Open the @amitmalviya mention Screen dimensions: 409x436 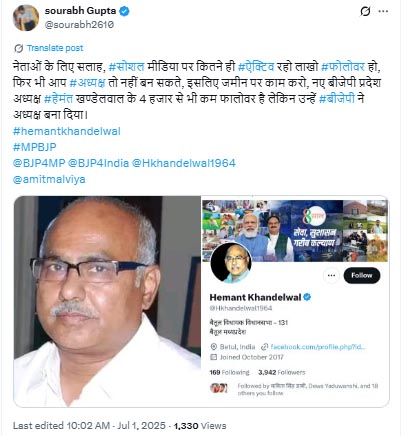(x=49, y=179)
